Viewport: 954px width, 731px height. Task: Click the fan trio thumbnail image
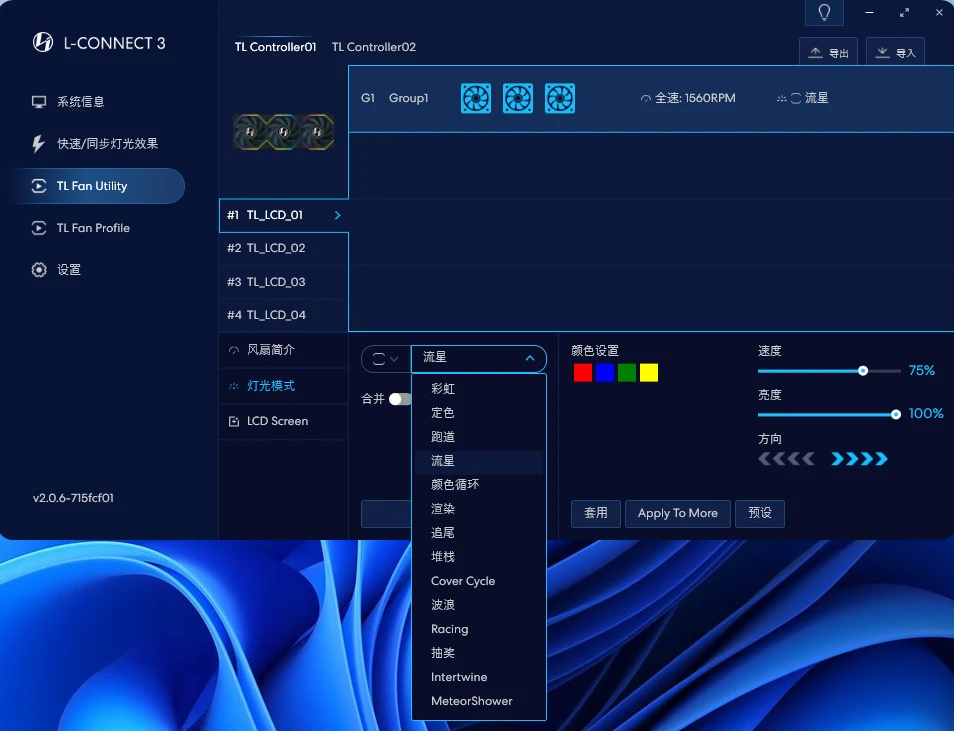point(284,131)
